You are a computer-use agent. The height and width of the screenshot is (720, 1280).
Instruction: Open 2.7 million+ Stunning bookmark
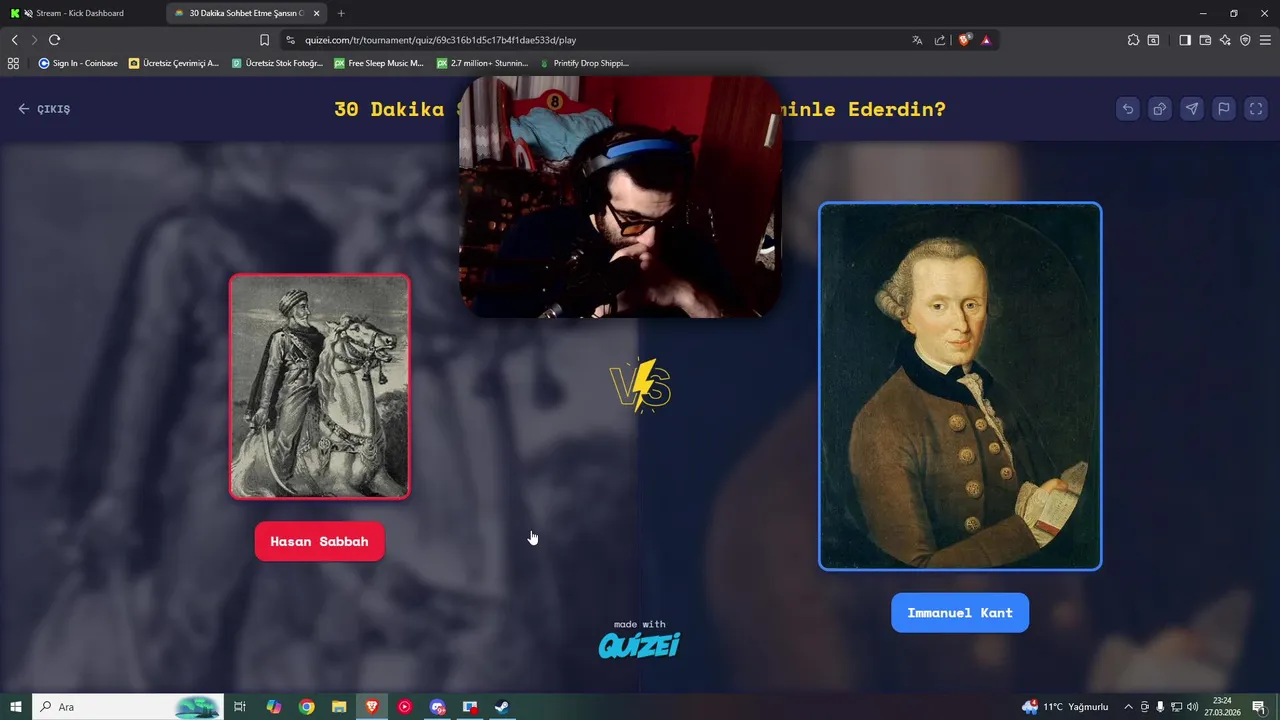[x=482, y=63]
